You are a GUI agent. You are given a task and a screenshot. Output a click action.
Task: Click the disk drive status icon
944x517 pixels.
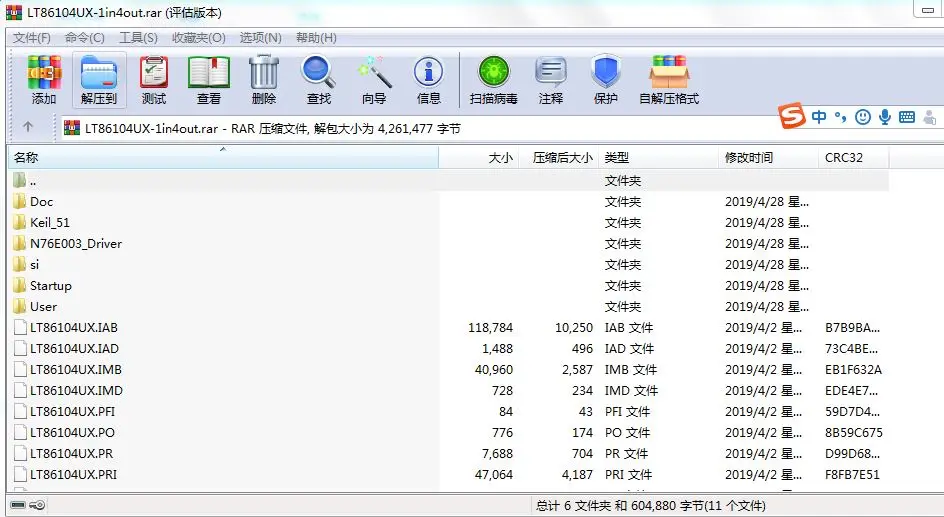[x=18, y=504]
